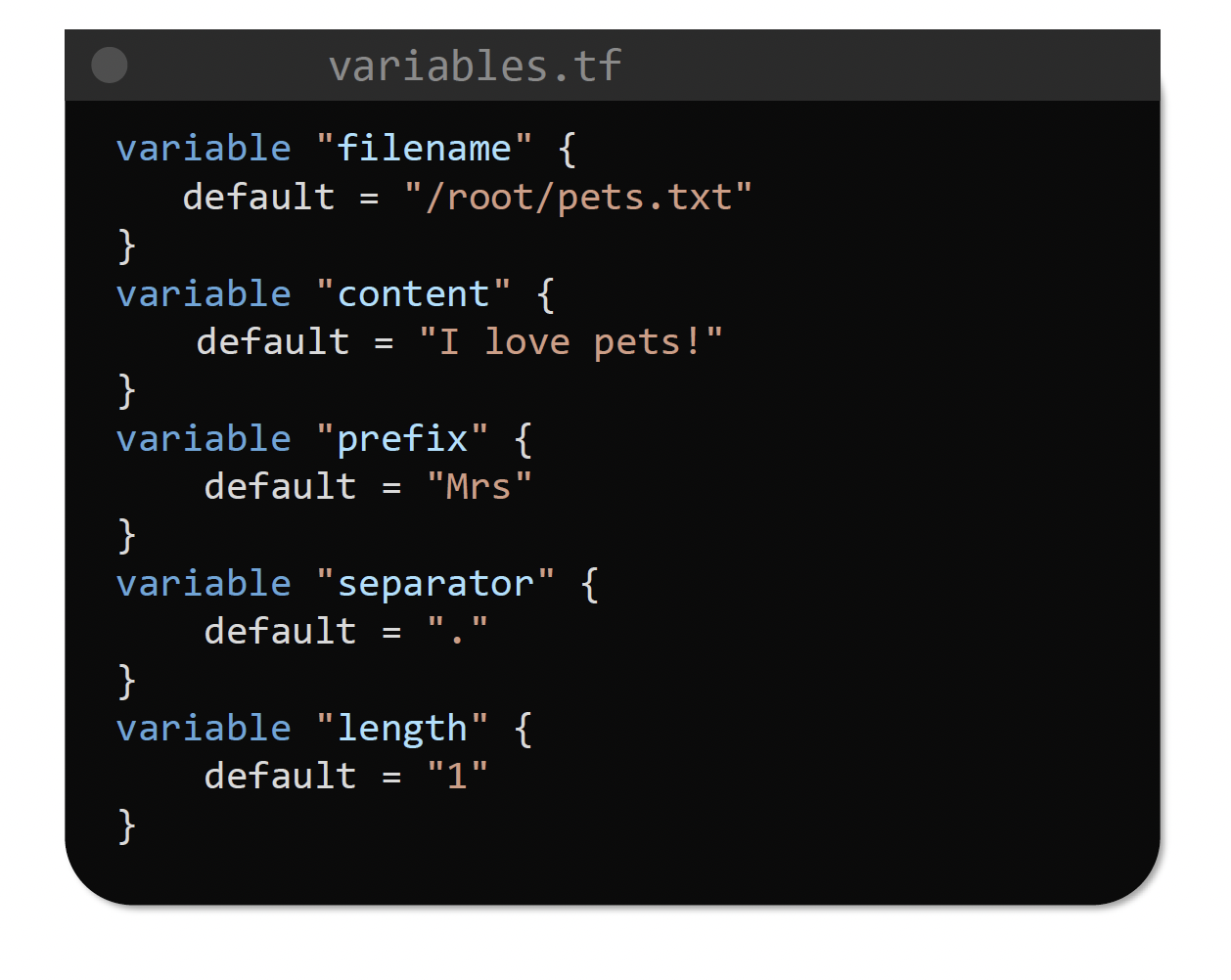Click the "content" variable name
This screenshot has width=1231, height=980.
point(413,294)
